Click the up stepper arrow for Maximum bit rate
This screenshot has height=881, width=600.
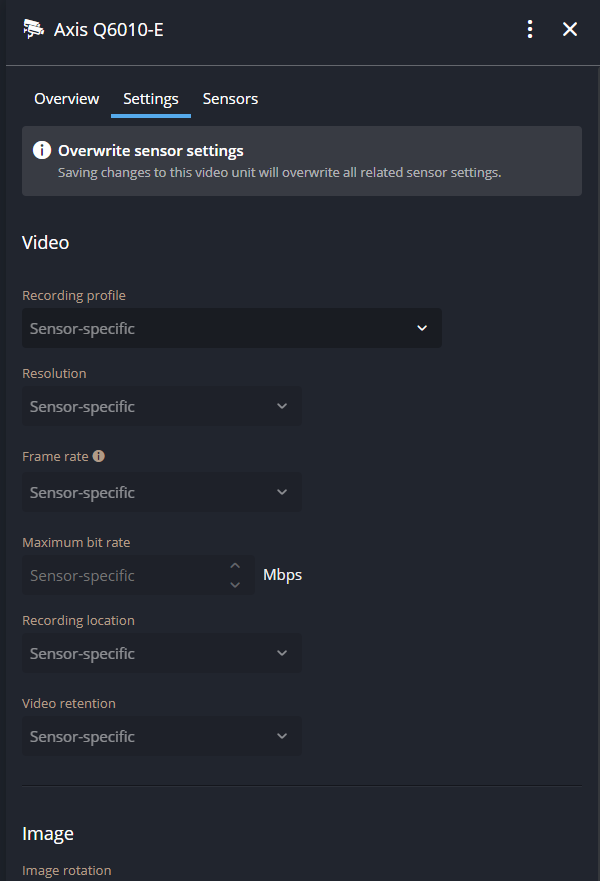234,566
